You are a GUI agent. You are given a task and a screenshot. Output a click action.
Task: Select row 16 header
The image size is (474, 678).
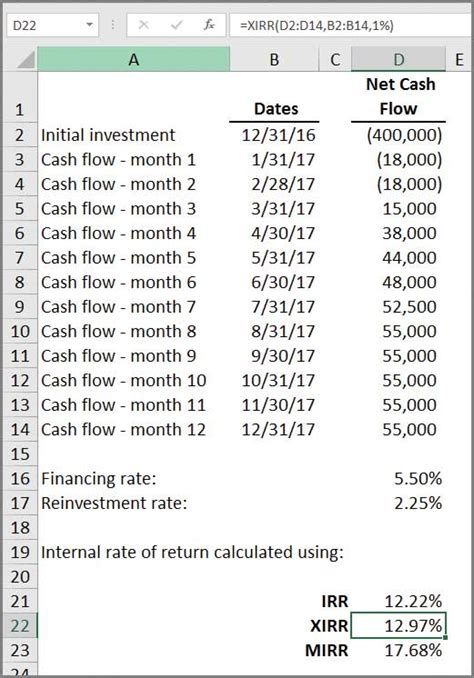[x=20, y=479]
